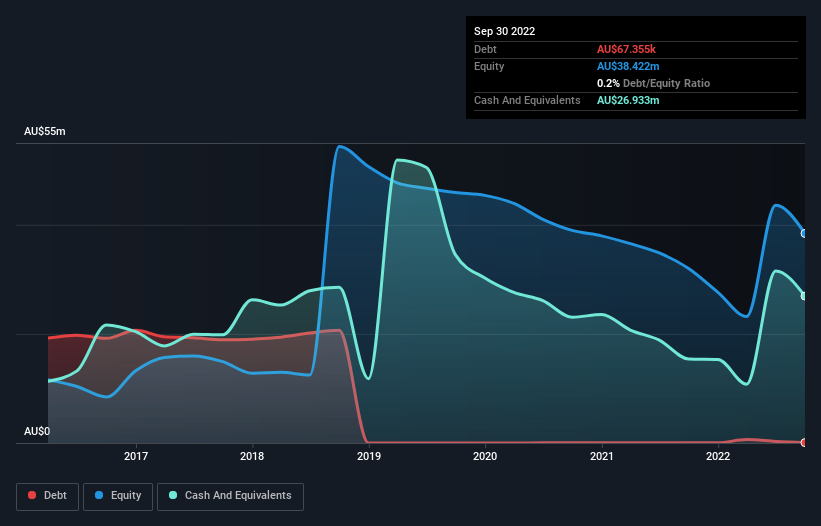The image size is (821, 526).
Task: Select the Equity endpoint marker on chart
Action: point(804,233)
